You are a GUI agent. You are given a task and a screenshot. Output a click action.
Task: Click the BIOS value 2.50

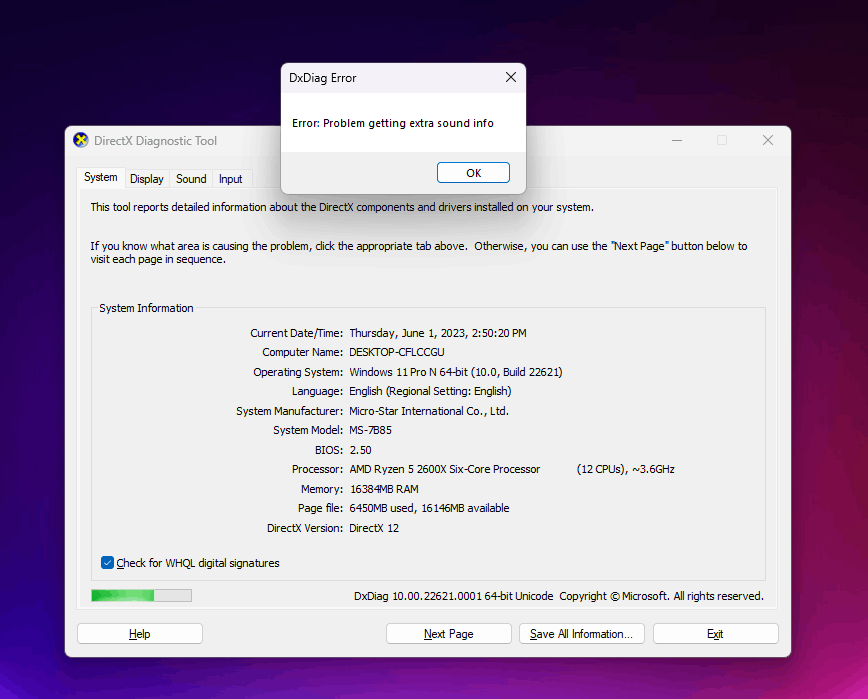(x=360, y=450)
